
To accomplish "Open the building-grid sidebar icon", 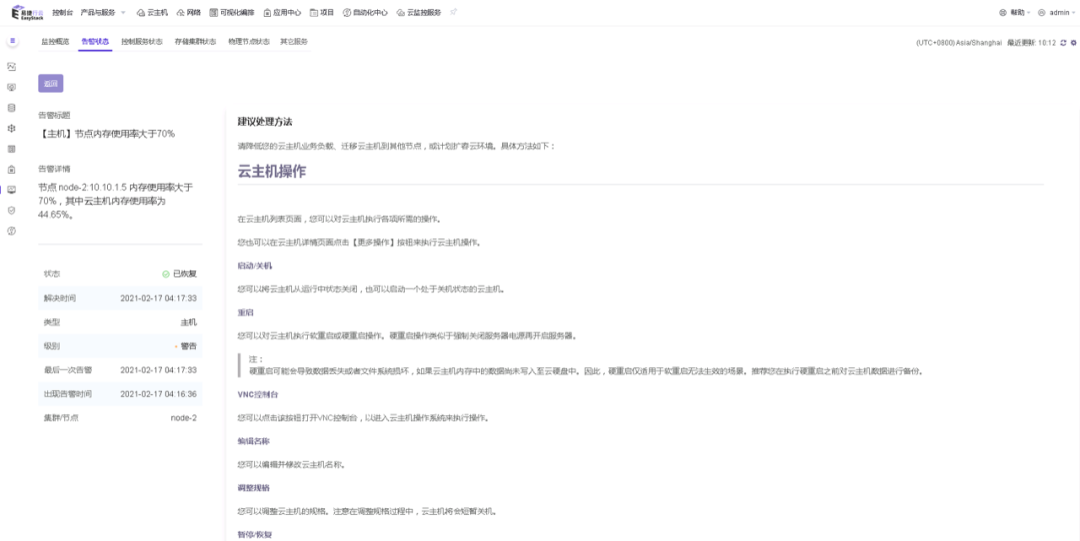I will [11, 149].
